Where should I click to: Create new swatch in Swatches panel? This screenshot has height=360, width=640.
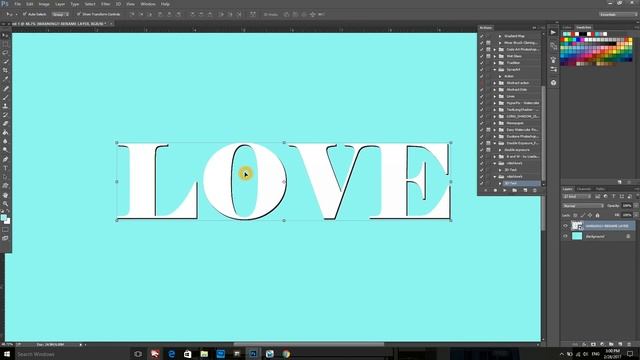click(620, 182)
